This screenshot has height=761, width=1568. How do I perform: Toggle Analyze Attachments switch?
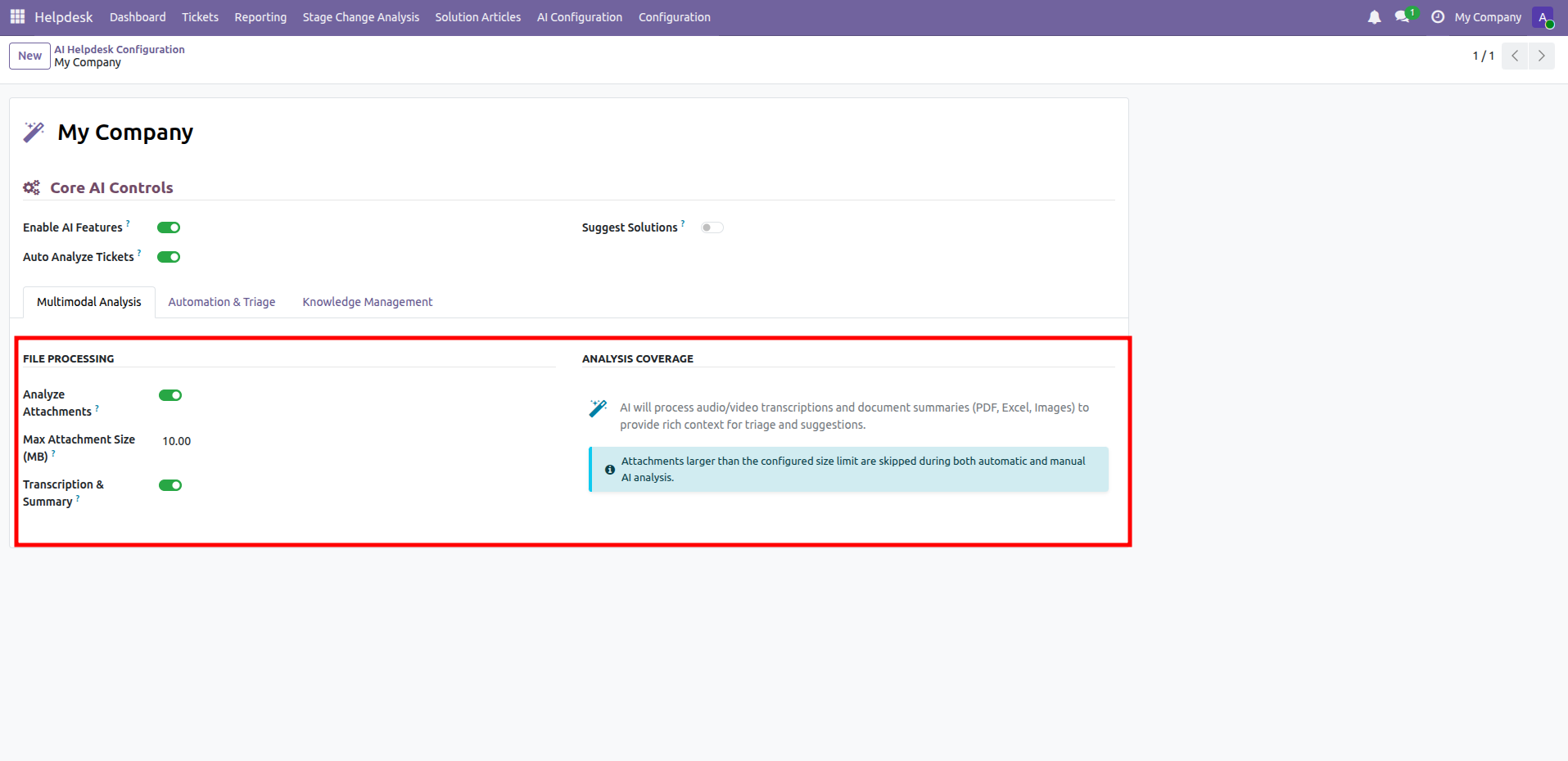[170, 395]
